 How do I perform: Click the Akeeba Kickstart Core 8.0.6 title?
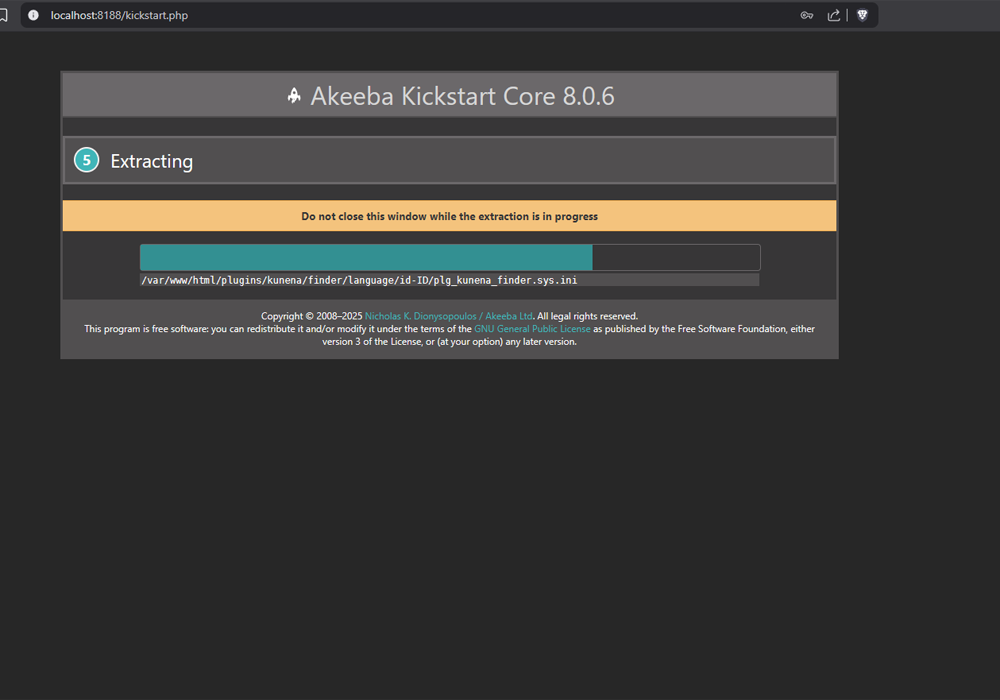coord(463,95)
